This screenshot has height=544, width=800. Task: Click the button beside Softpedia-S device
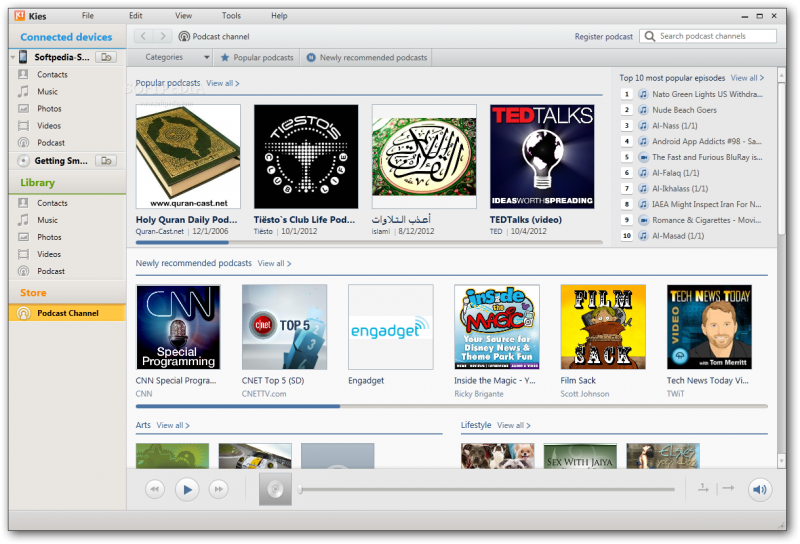point(106,57)
